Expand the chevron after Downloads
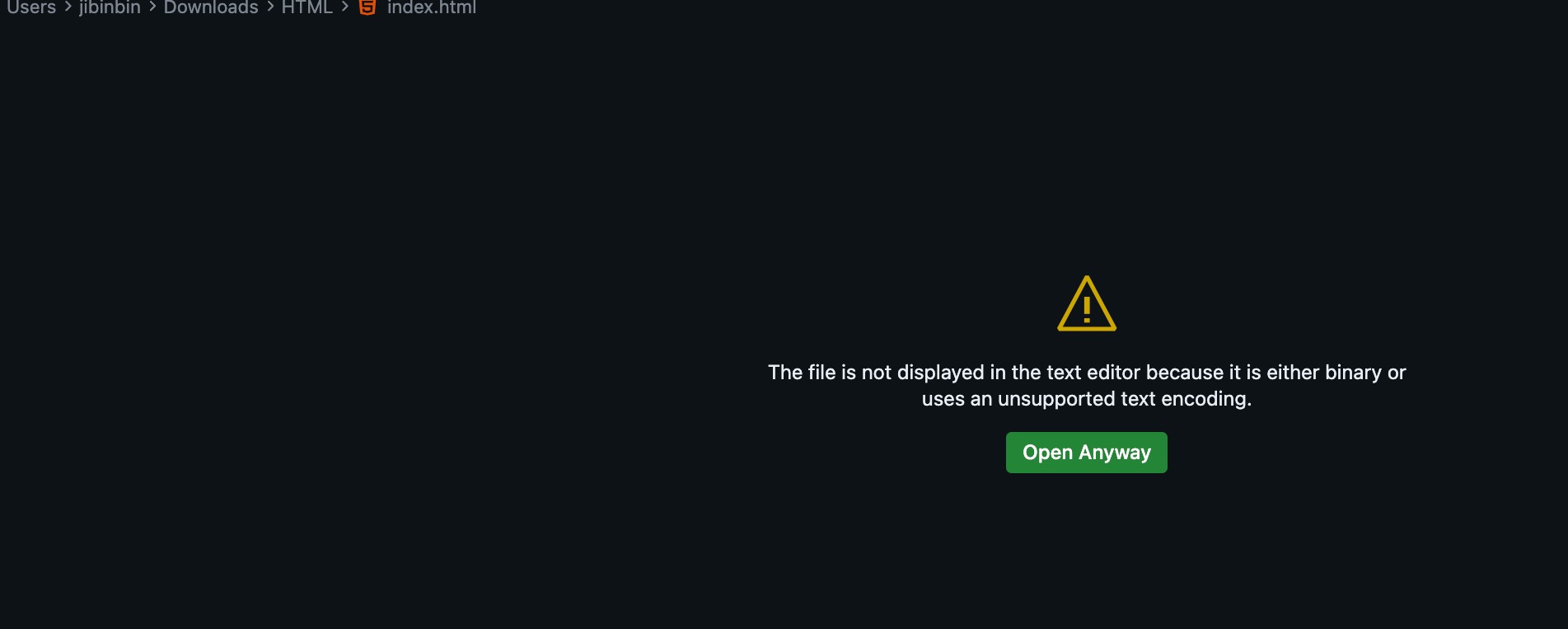Viewport: 1568px width, 629px height. [x=270, y=7]
